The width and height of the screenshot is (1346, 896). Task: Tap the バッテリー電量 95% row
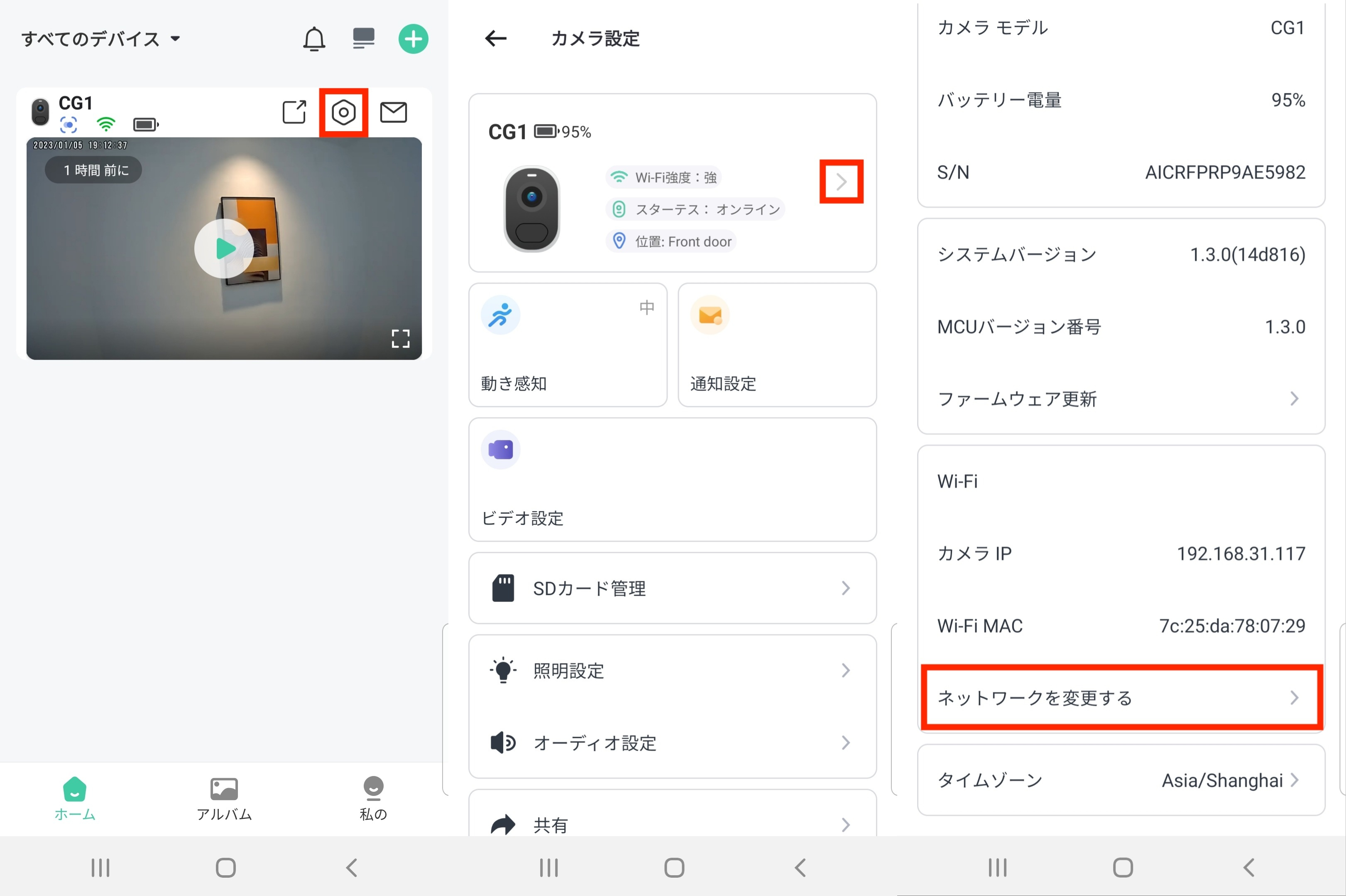(x=1121, y=100)
